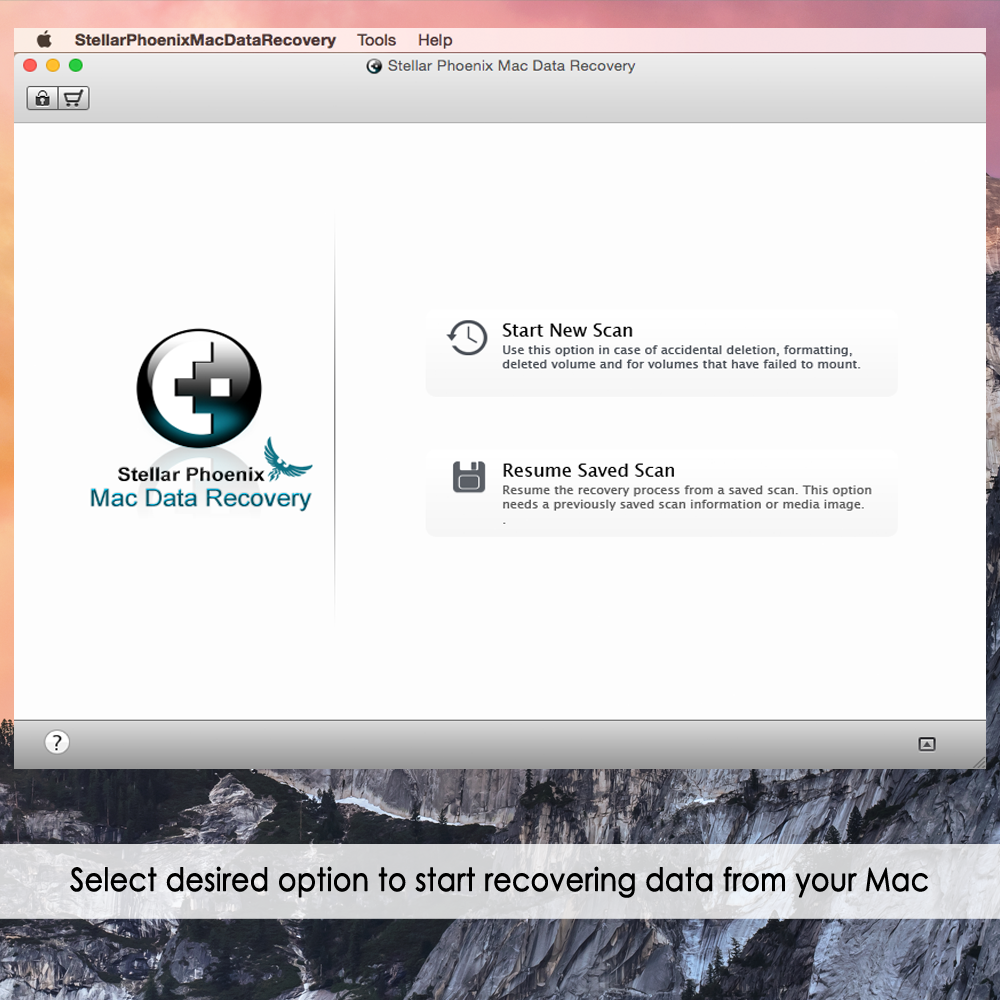Select the Start New Scan heading

click(x=567, y=330)
